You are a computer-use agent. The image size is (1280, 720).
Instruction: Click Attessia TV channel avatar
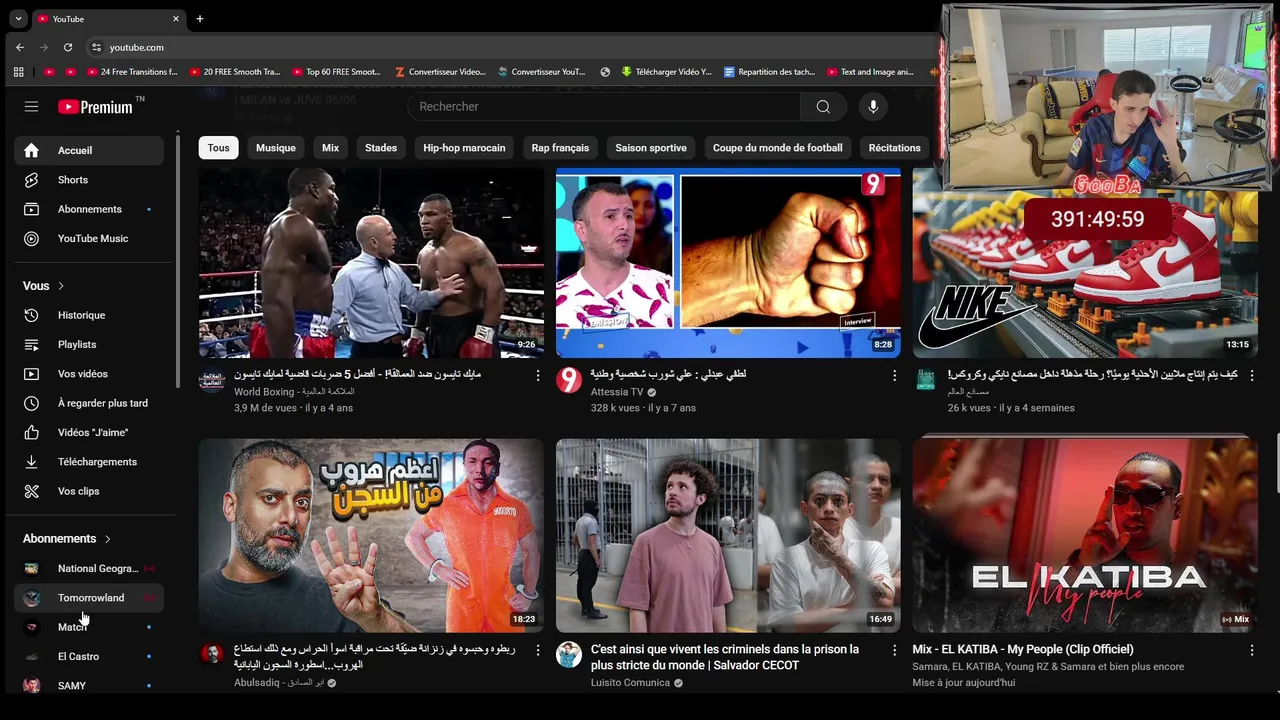coord(569,380)
